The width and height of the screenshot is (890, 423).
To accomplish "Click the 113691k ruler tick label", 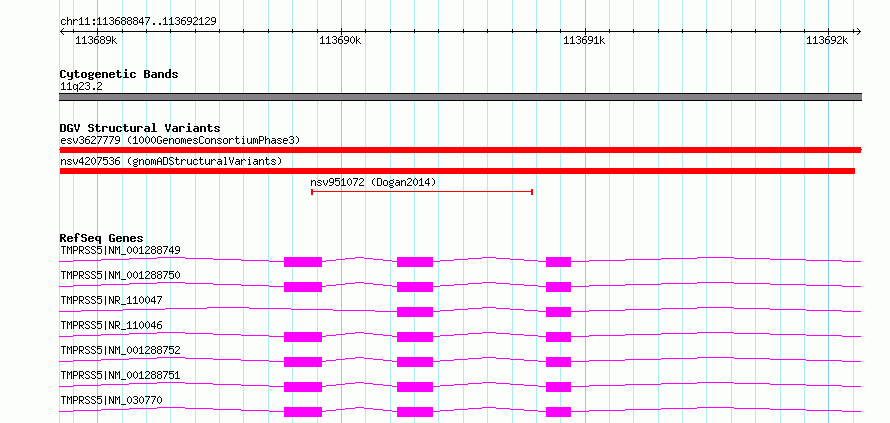I will click(x=583, y=40).
